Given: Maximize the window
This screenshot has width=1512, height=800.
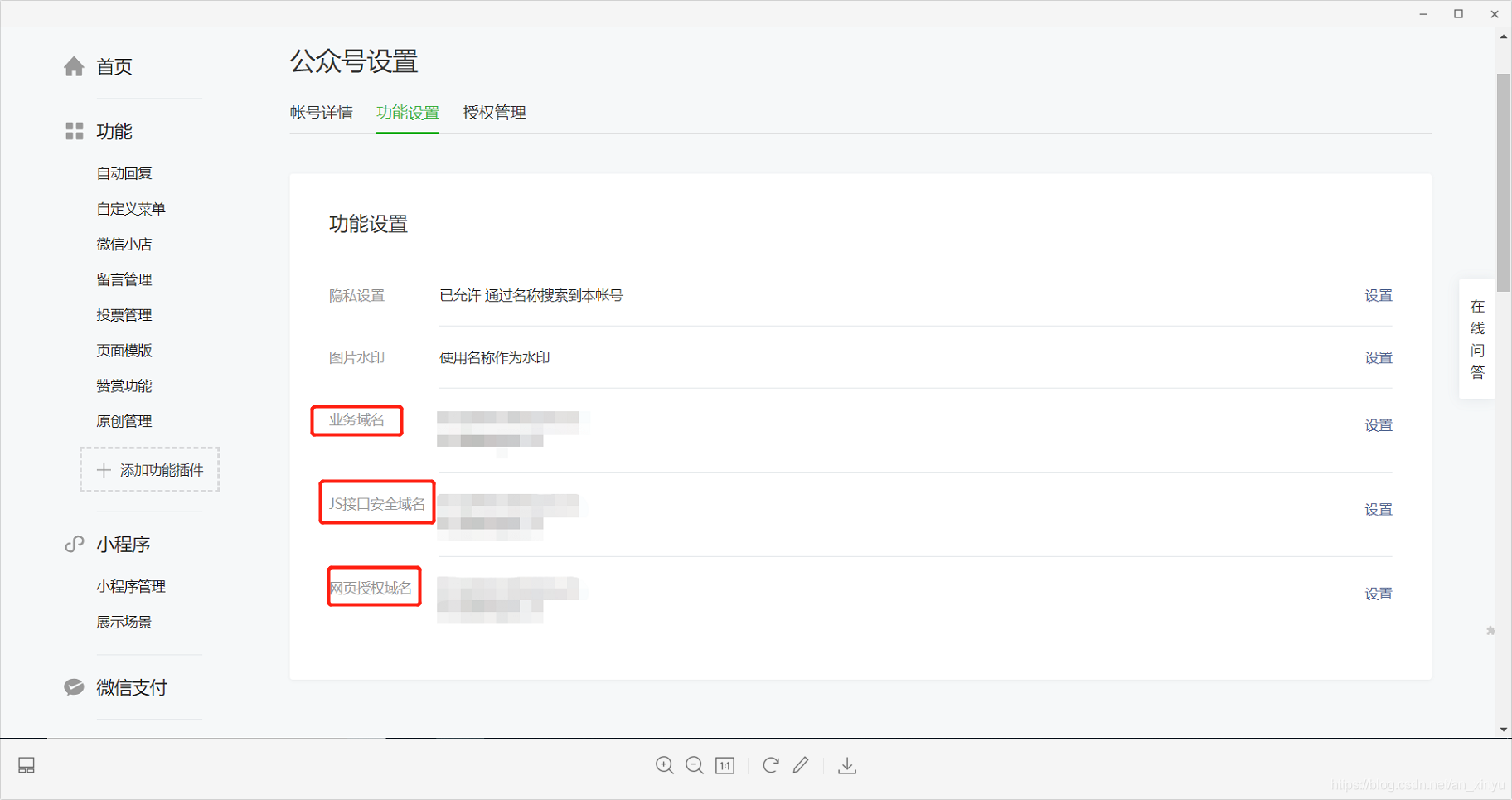Looking at the screenshot, I should coord(1459,14).
